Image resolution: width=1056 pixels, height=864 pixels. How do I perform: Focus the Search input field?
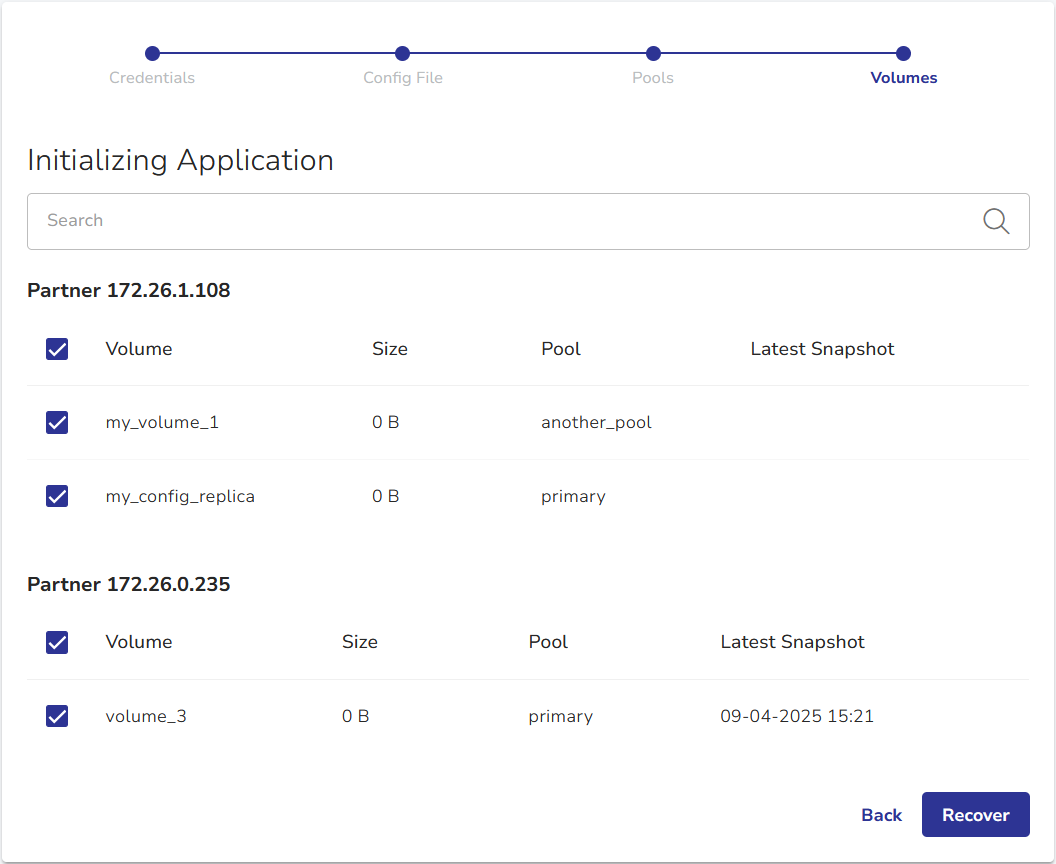[500, 221]
